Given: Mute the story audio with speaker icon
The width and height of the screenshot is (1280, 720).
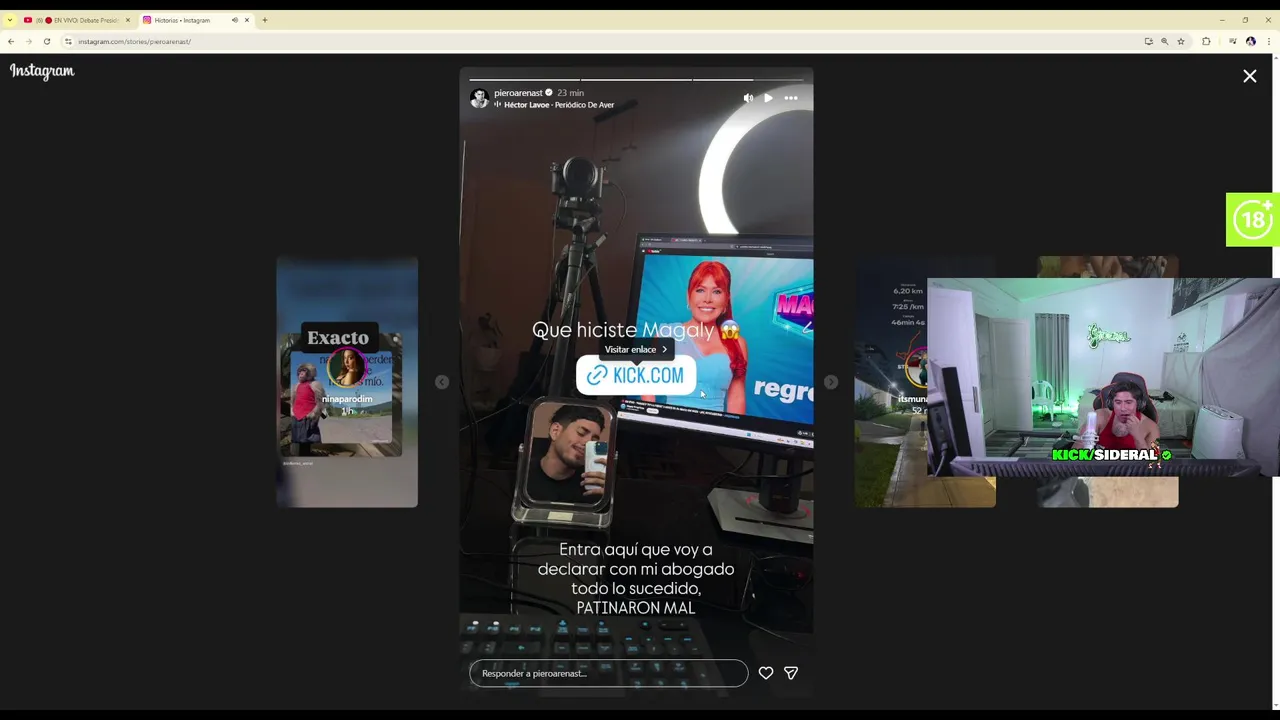Looking at the screenshot, I should click(748, 98).
